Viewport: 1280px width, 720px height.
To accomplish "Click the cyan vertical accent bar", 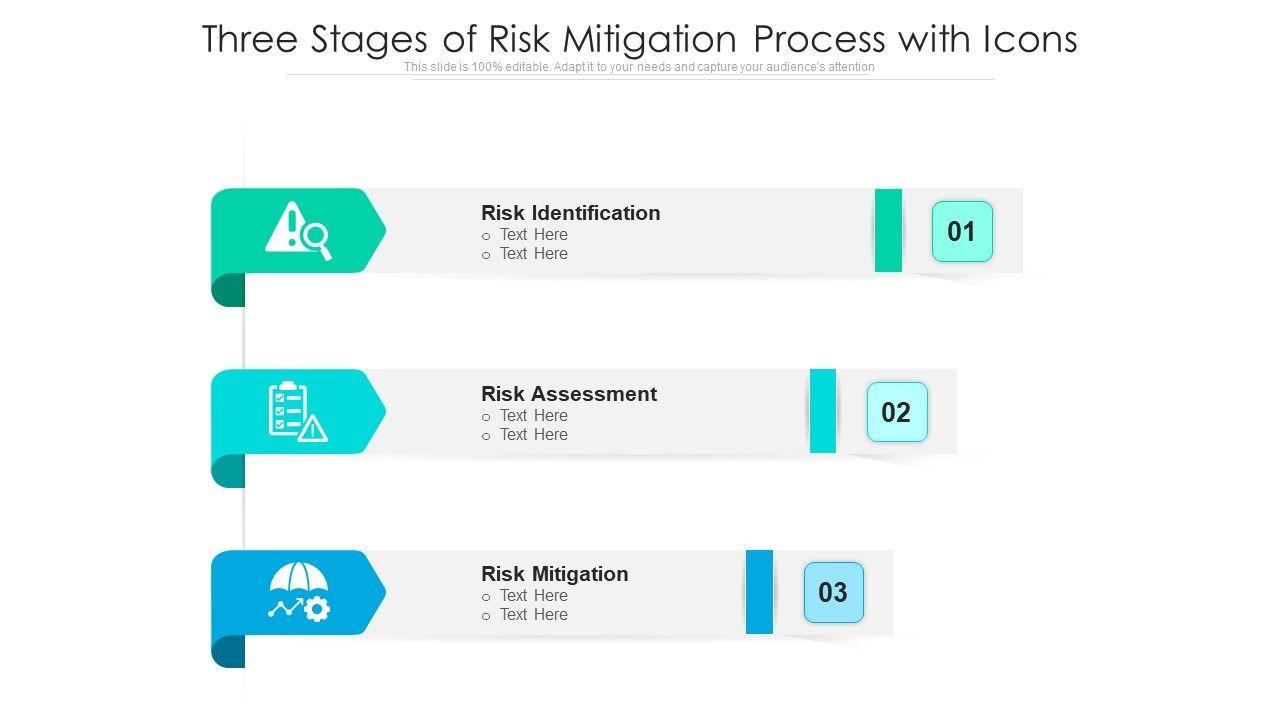I will (x=823, y=411).
